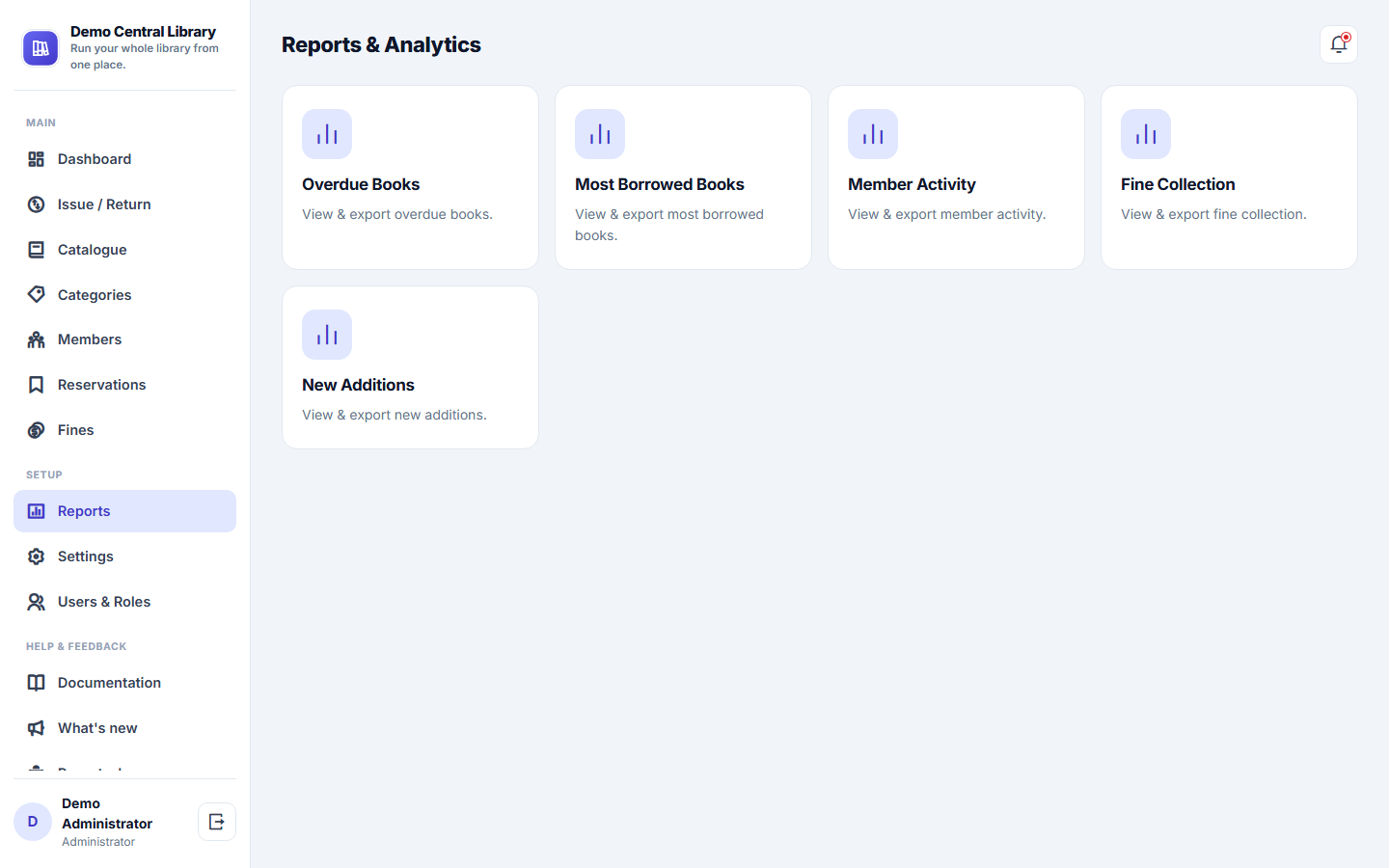
Task: Navigate to Catalogue
Action: click(x=124, y=250)
